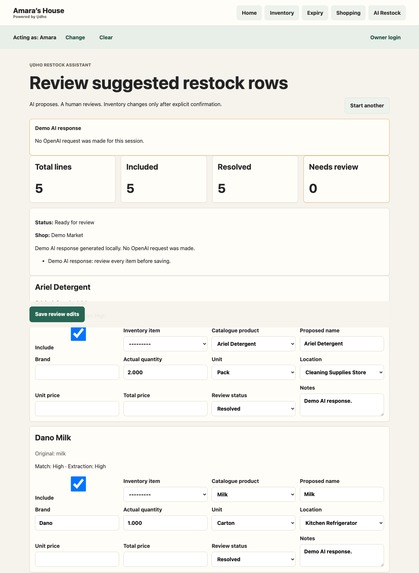419x573 pixels.
Task: Click Proposed name field with Ariel Detergent
Action: (x=342, y=344)
